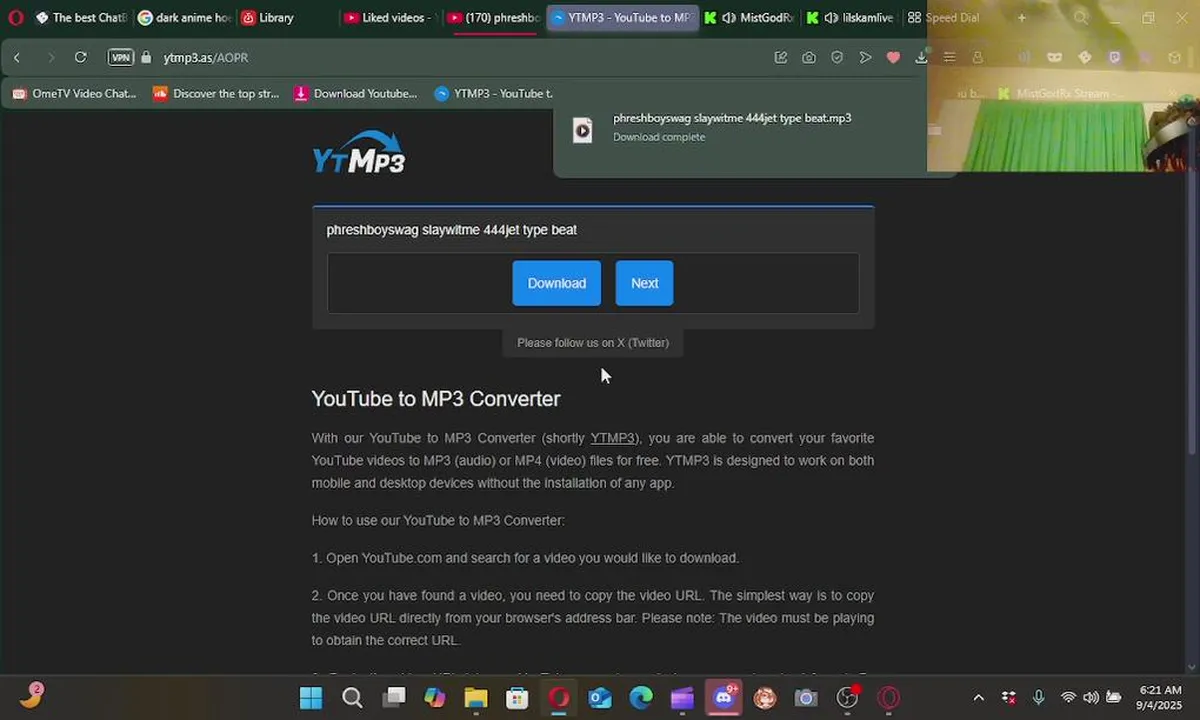Reload the page with the refresh icon
The height and width of the screenshot is (720, 1200).
coord(80,58)
